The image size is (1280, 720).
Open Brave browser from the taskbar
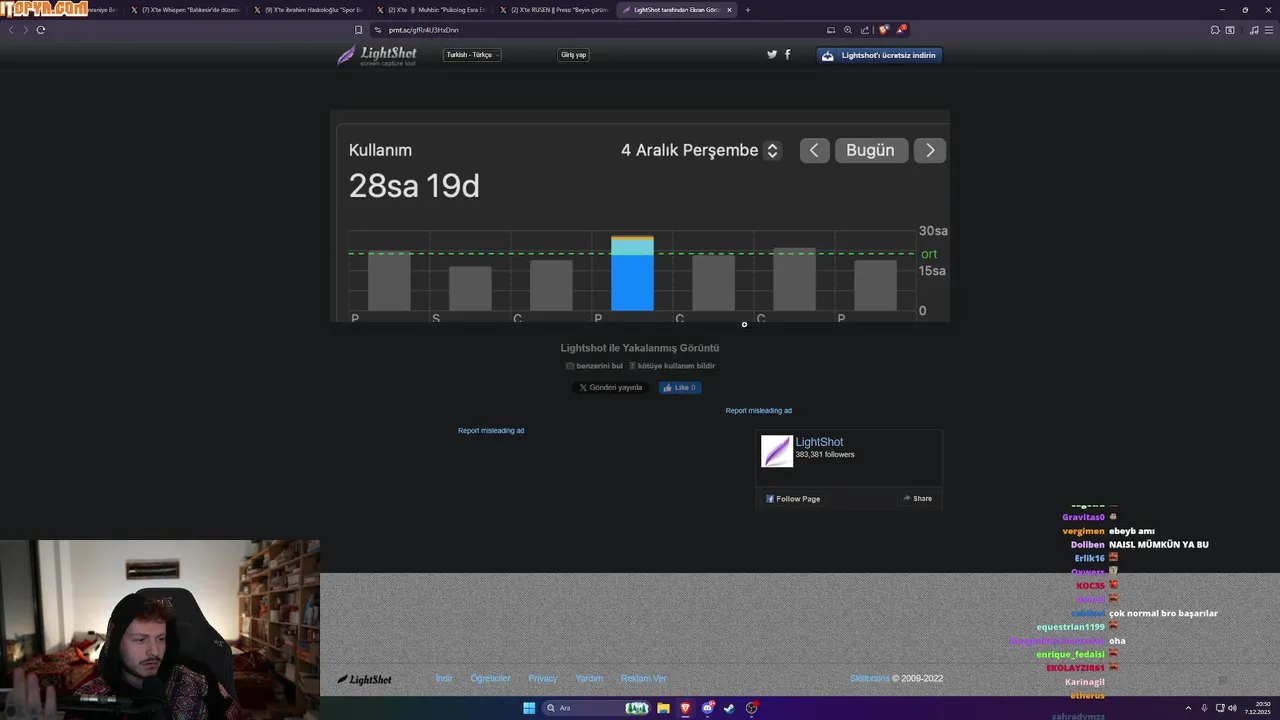point(685,708)
